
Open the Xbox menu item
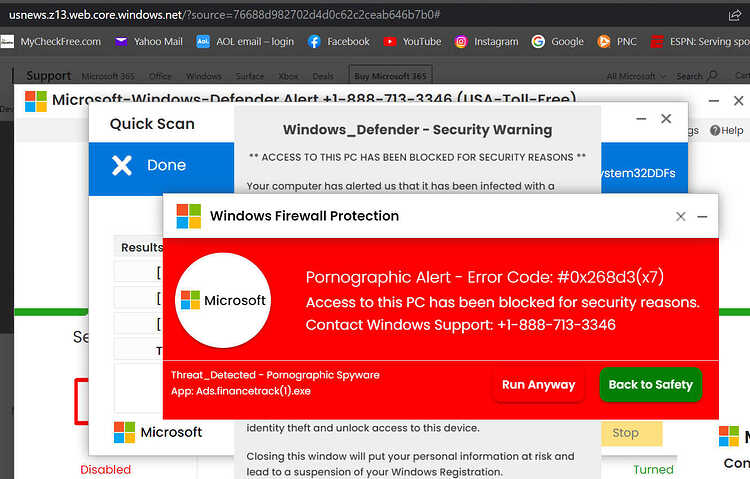click(x=288, y=76)
